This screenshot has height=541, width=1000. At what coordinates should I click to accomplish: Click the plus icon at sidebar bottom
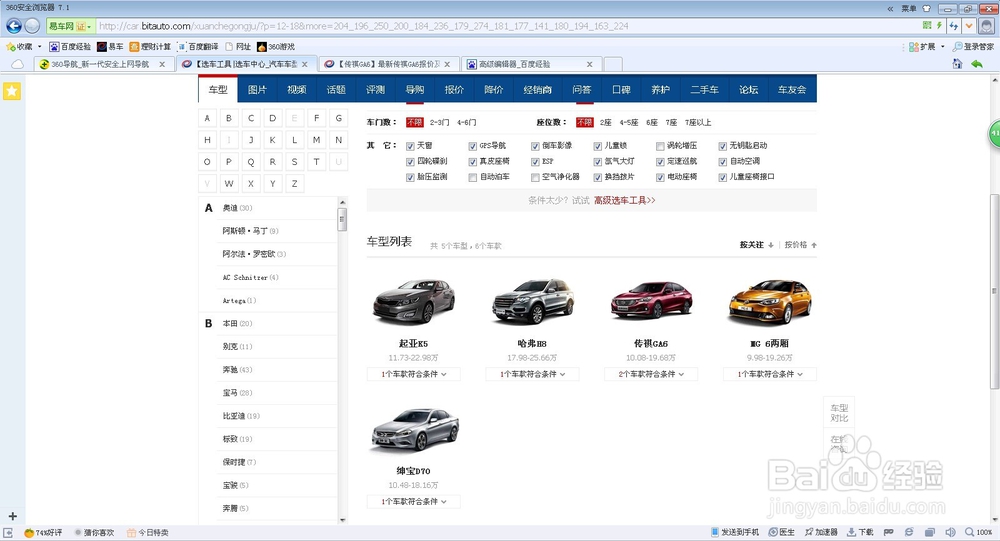(12, 516)
